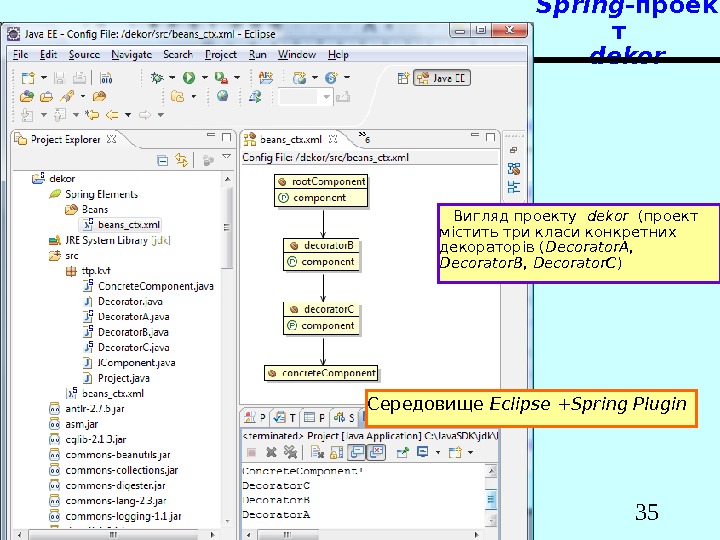The width and height of the screenshot is (720, 540).
Task: Open the Window menu
Action: [297, 54]
